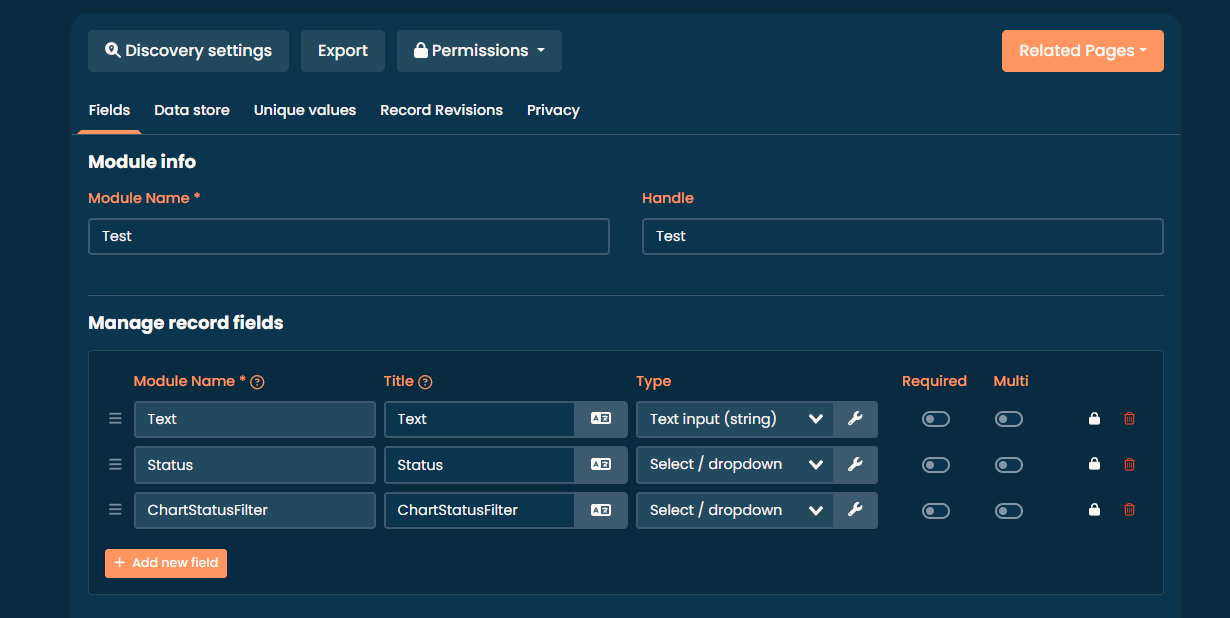1230x618 pixels.
Task: Toggle Multi for the Text field
Action: [1009, 419]
